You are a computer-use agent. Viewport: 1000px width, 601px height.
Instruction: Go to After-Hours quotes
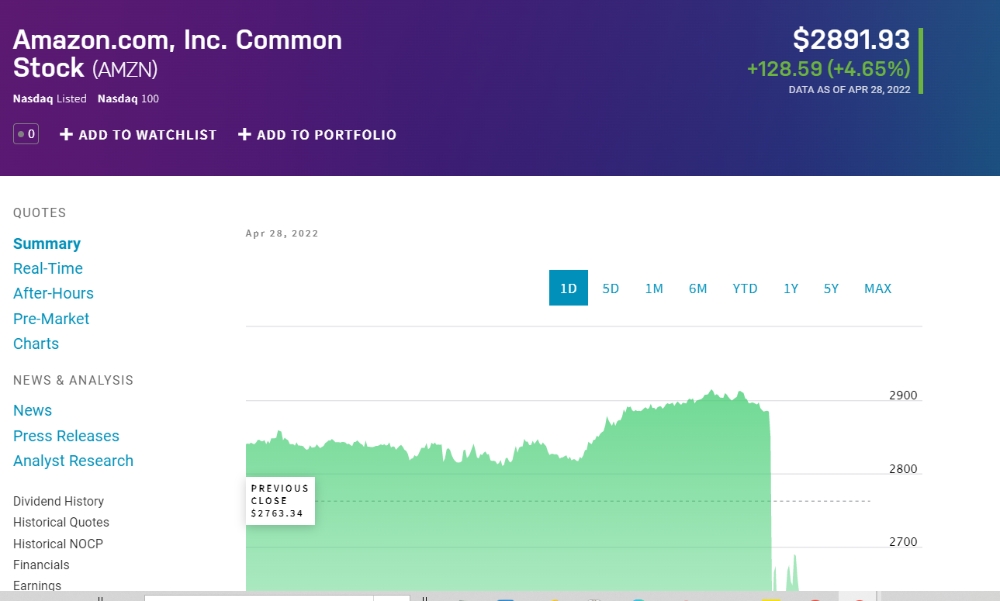point(53,294)
